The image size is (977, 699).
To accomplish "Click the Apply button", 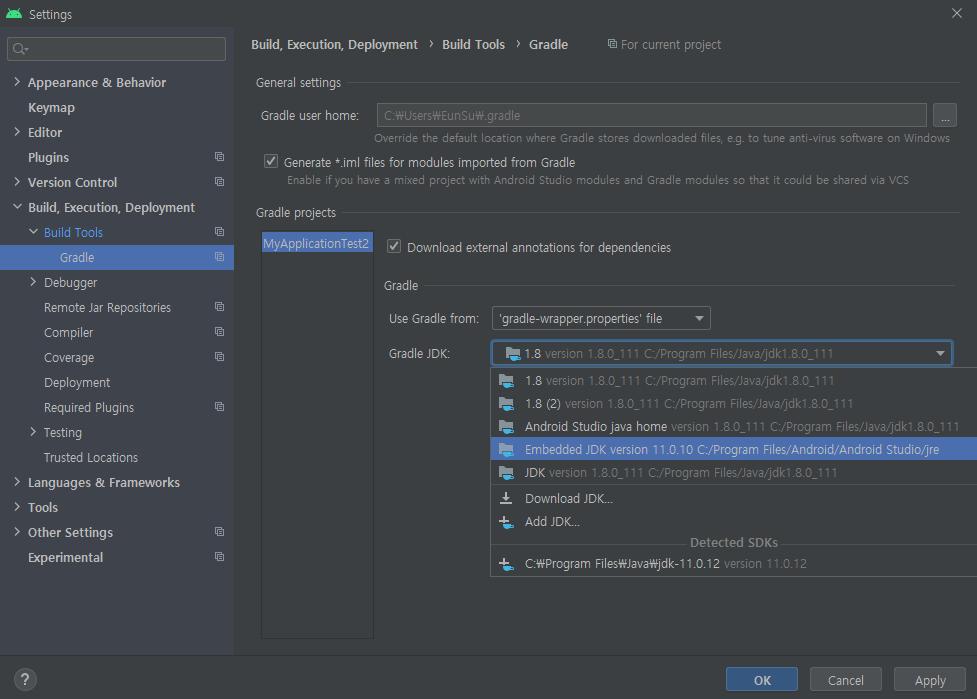I will [x=930, y=680].
